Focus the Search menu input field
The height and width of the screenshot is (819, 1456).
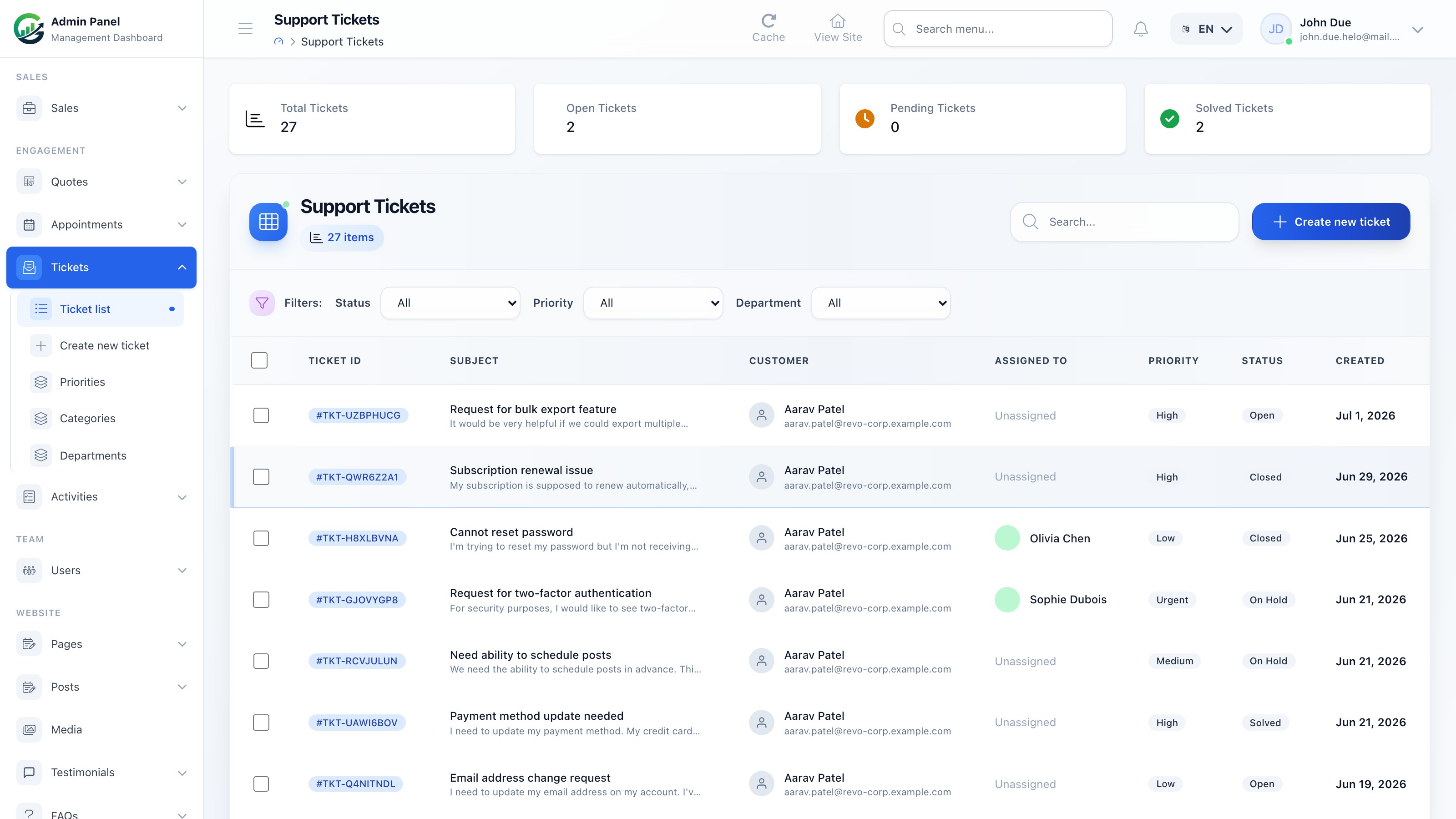(998, 29)
